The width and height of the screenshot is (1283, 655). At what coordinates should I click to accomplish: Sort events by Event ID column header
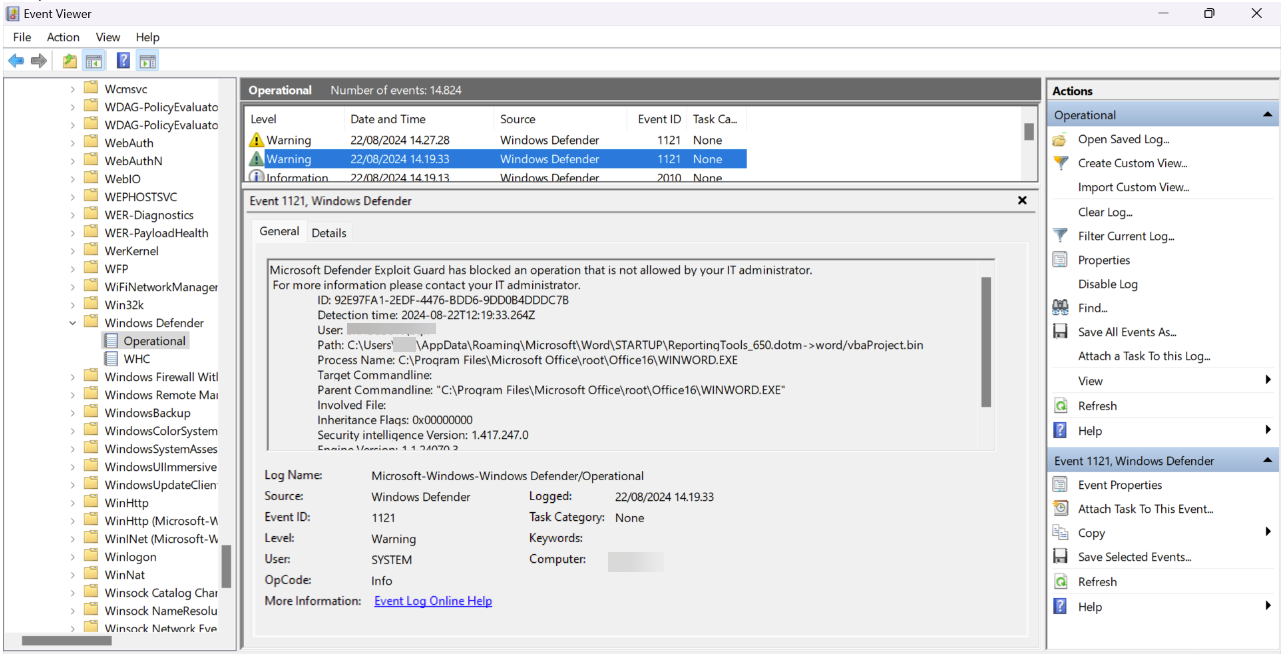click(x=658, y=119)
